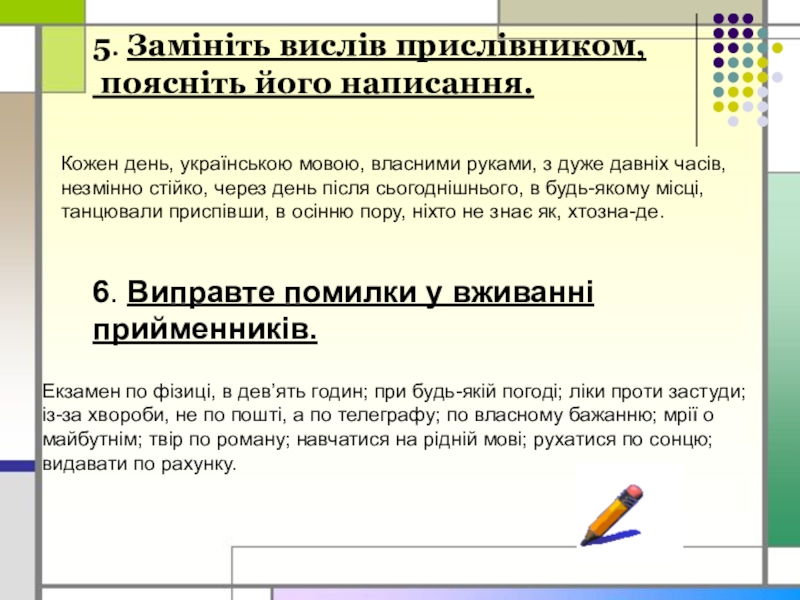Screen dimensions: 800x600
Task: Click the phrase 'в будь-якому місці'
Action: point(614,188)
